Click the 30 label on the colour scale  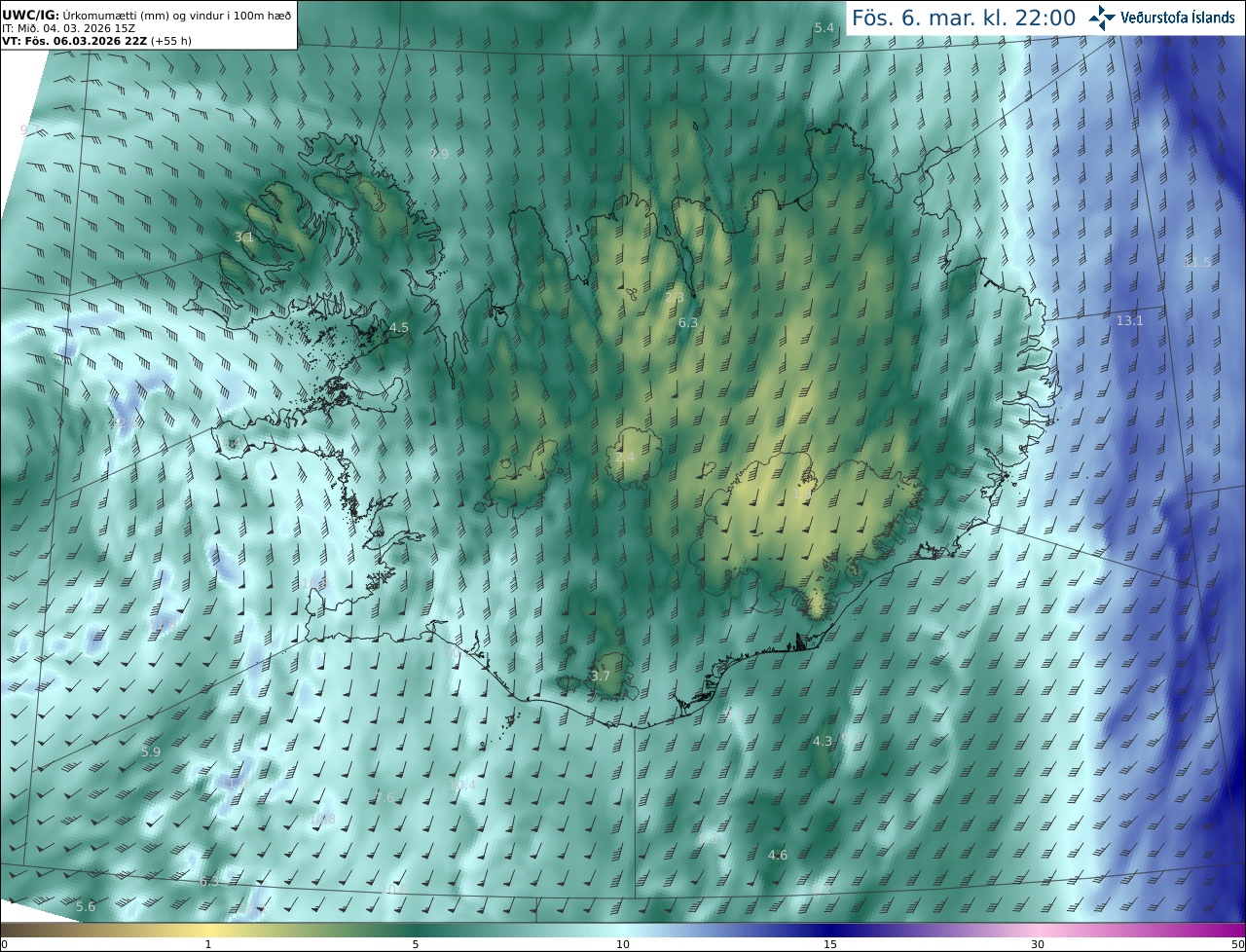tap(1038, 944)
